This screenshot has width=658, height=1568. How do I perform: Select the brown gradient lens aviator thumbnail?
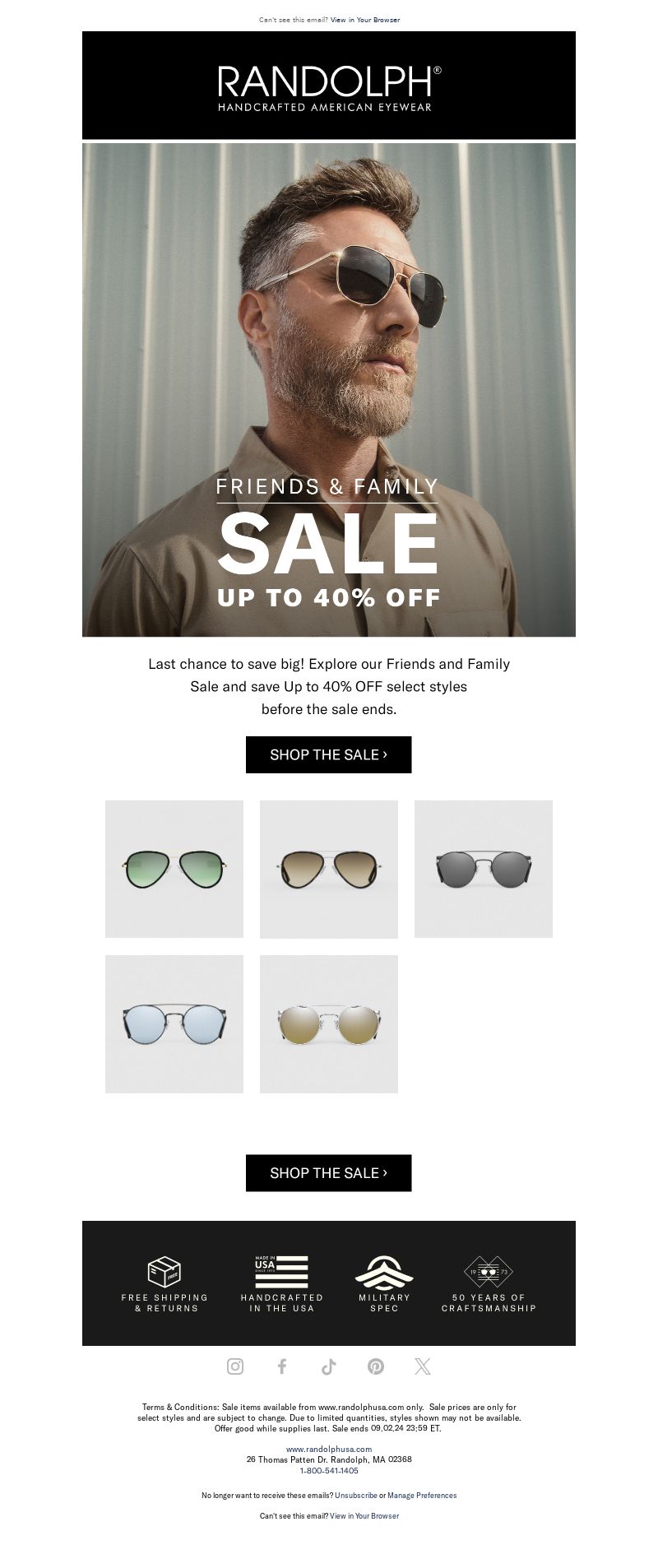(x=329, y=869)
